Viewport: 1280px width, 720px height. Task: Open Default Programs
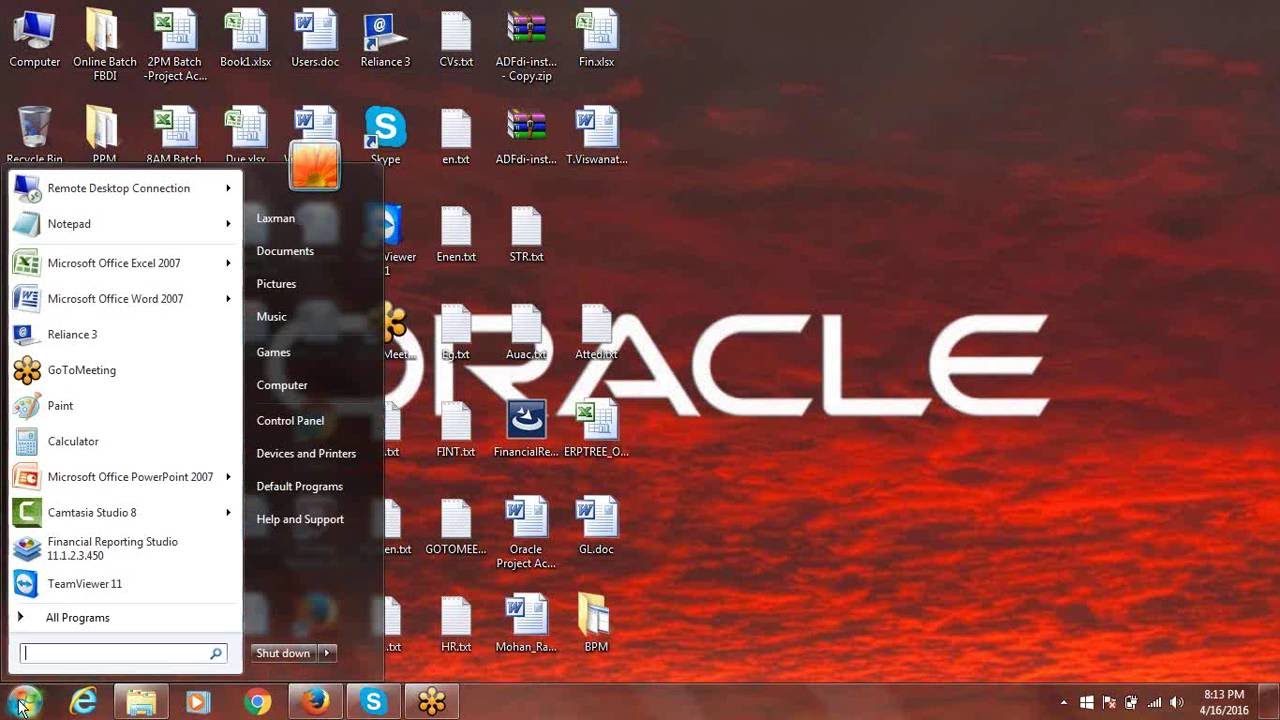coord(299,486)
